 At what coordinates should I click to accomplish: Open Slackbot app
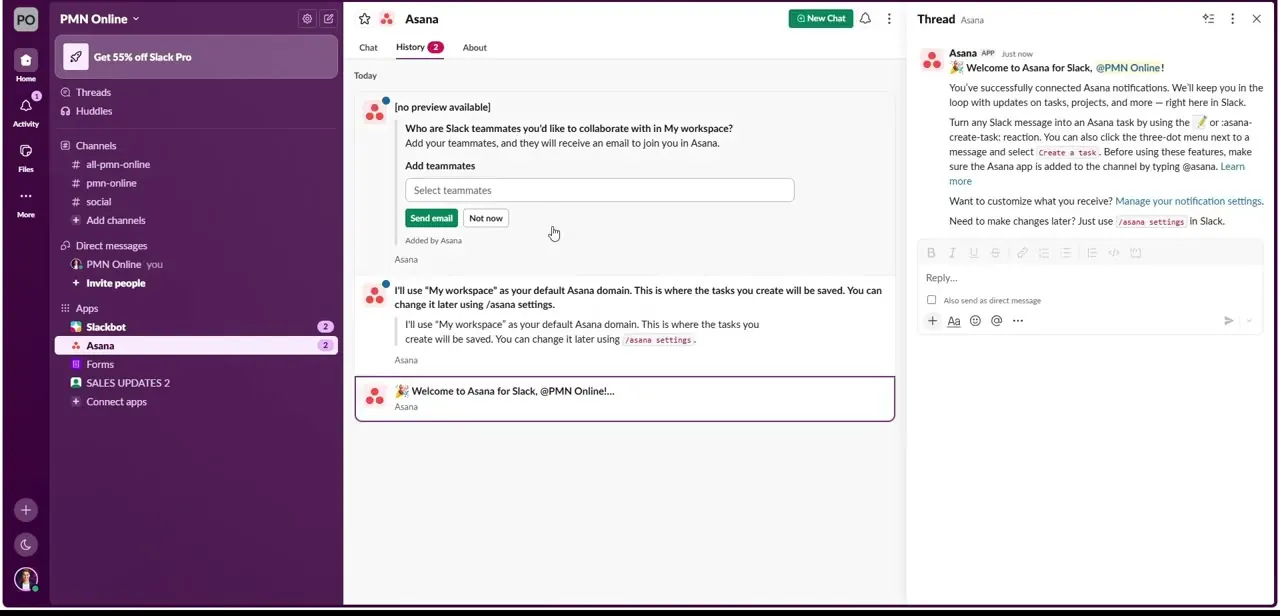point(196,327)
